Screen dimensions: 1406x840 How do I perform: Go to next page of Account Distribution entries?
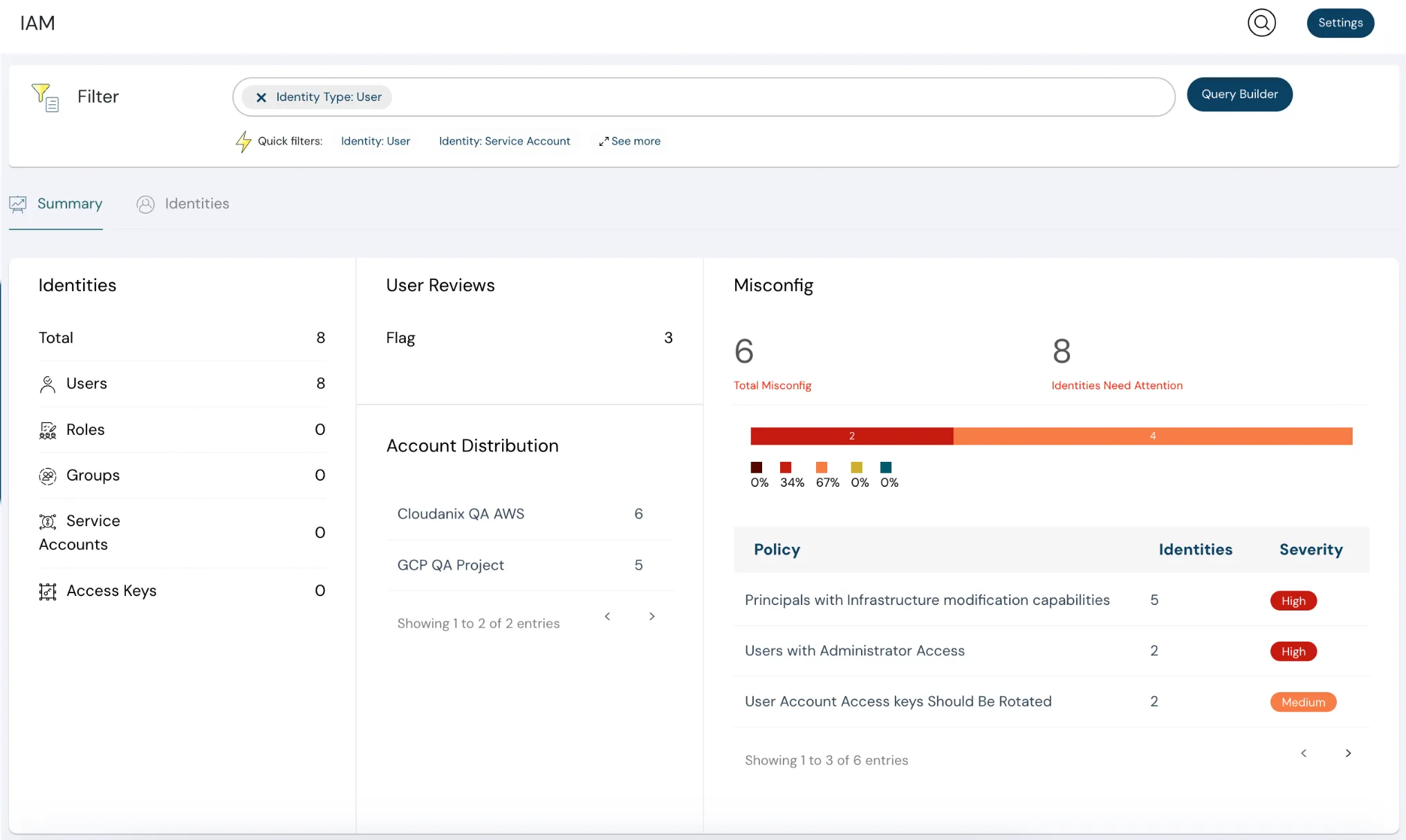[x=651, y=616]
